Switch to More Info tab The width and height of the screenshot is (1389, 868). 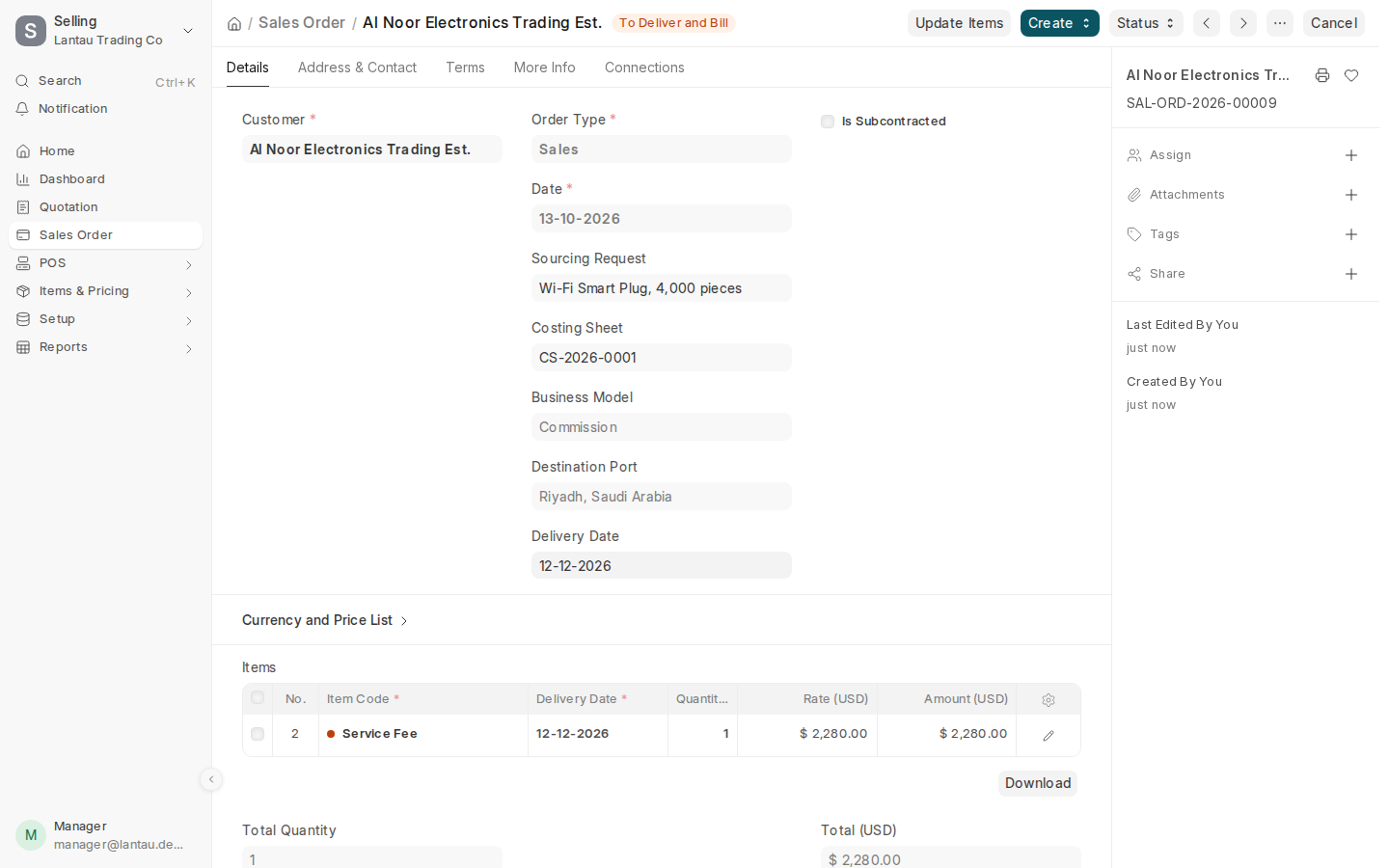(544, 68)
